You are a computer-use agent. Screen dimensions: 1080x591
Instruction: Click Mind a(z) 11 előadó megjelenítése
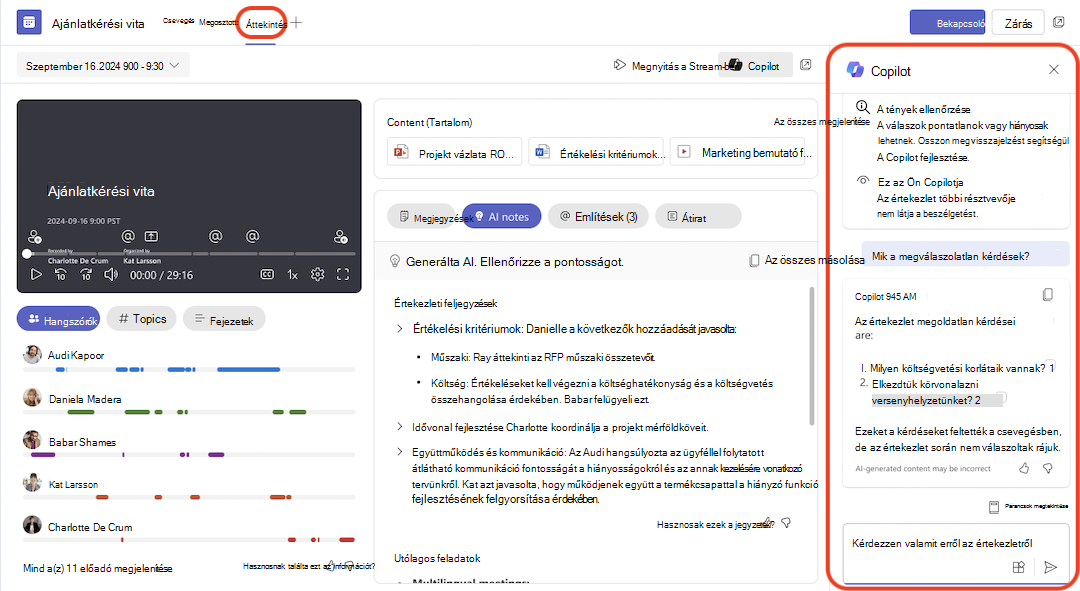coord(98,568)
